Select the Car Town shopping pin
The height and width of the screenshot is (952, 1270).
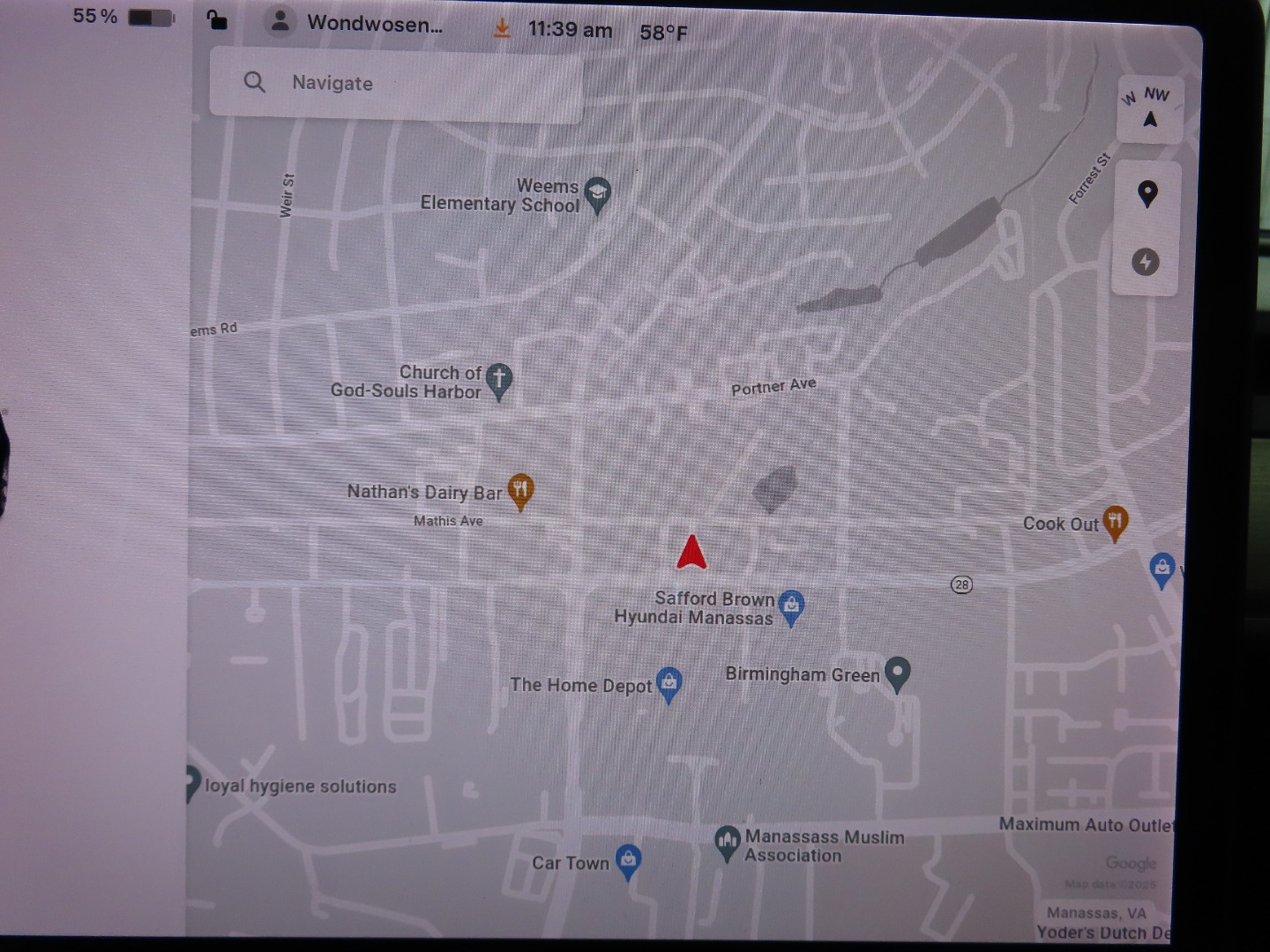[627, 860]
